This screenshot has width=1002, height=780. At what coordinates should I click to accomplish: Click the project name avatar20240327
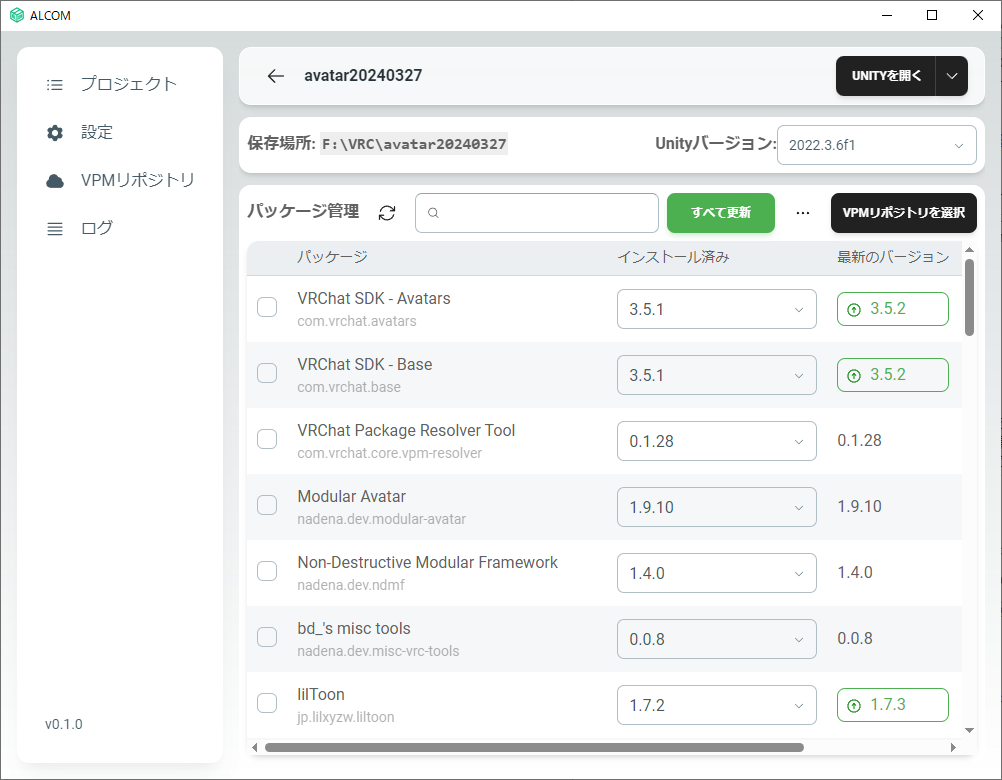363,75
